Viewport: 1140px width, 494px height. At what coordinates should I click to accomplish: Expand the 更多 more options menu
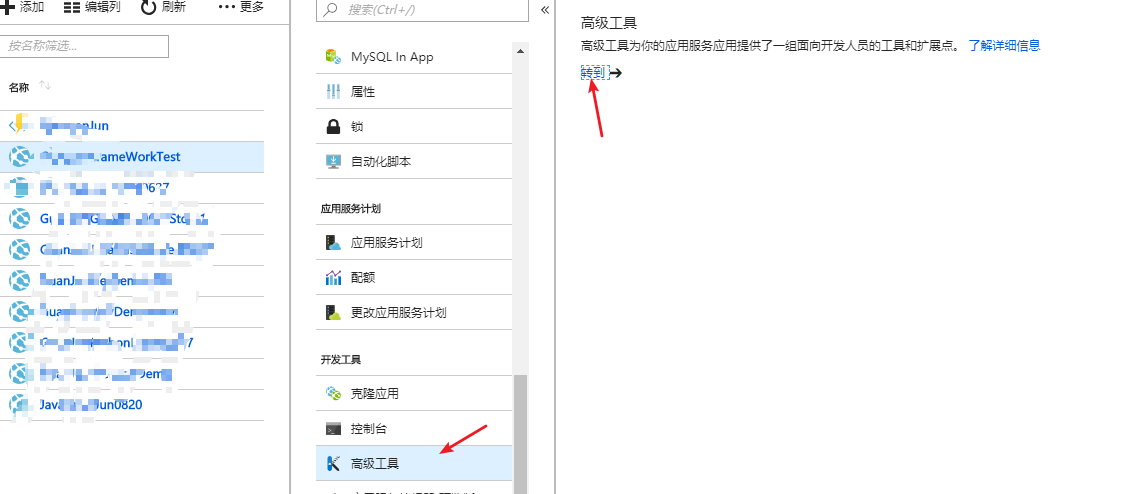pyautogui.click(x=241, y=7)
